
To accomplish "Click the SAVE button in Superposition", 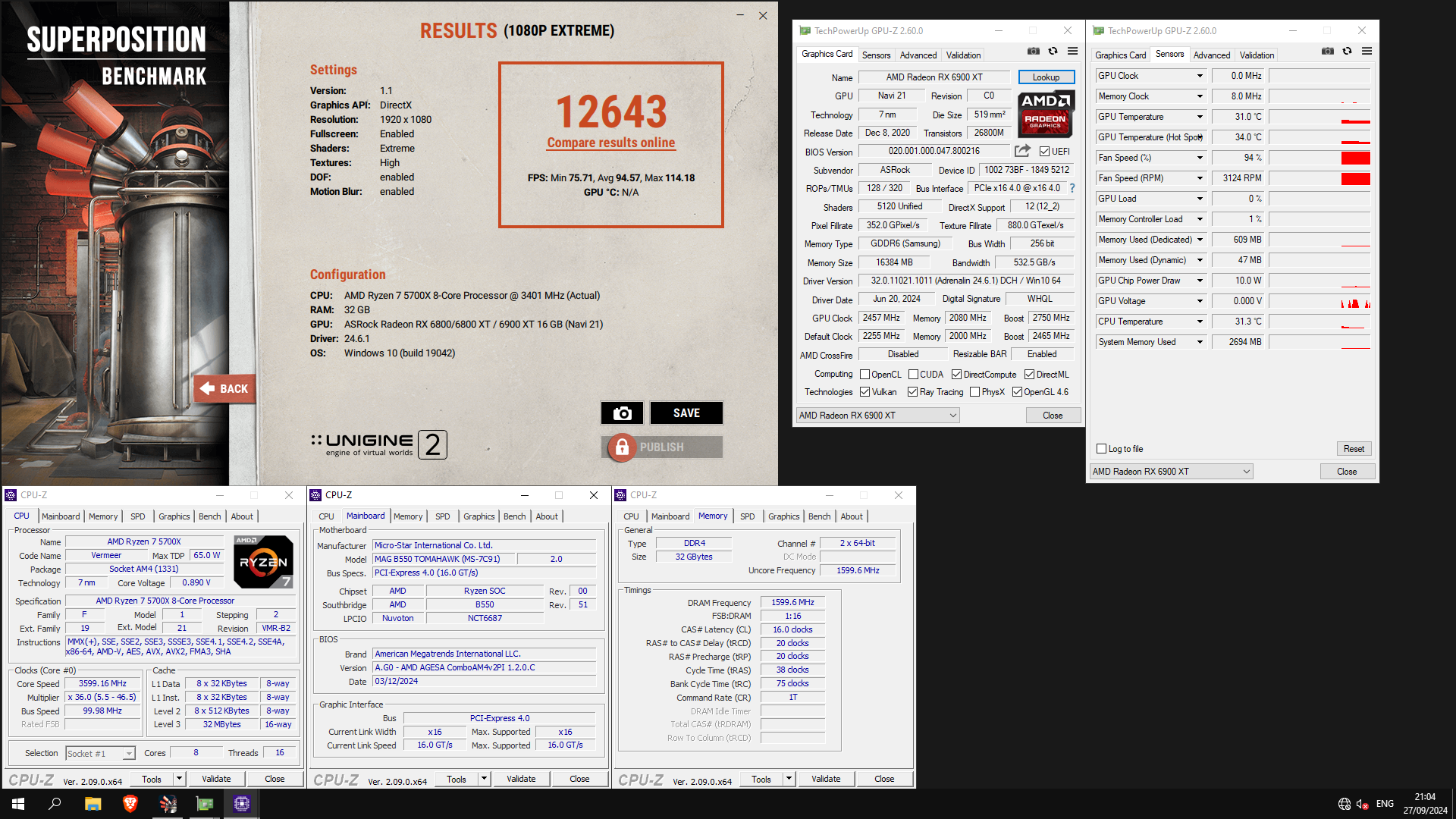I will point(686,413).
